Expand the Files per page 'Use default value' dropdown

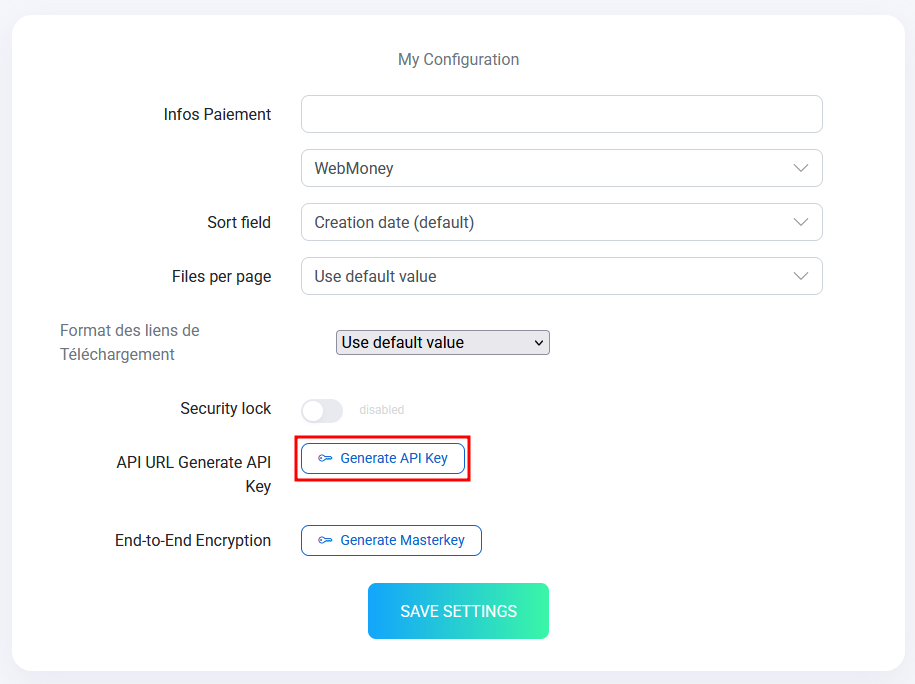point(561,276)
